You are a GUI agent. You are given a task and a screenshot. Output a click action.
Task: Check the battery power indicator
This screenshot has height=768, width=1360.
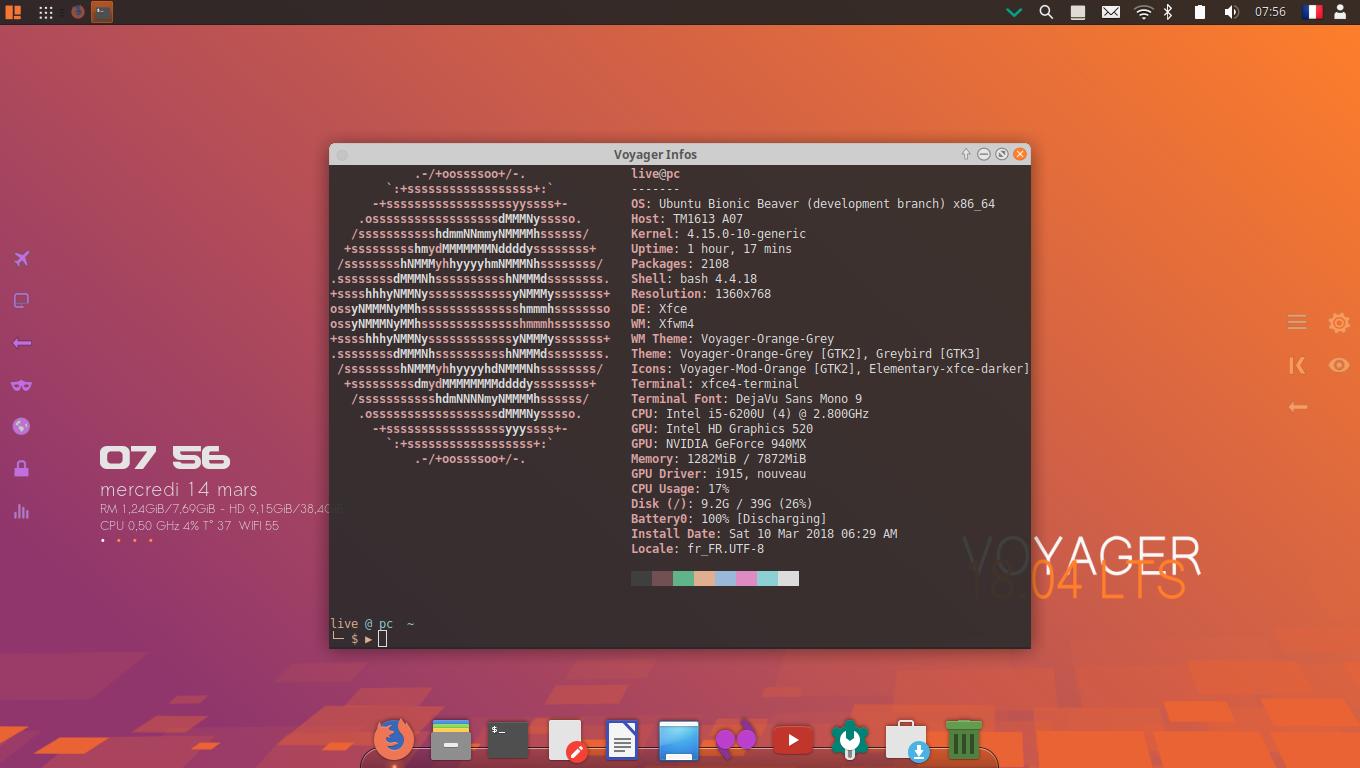click(x=1199, y=12)
